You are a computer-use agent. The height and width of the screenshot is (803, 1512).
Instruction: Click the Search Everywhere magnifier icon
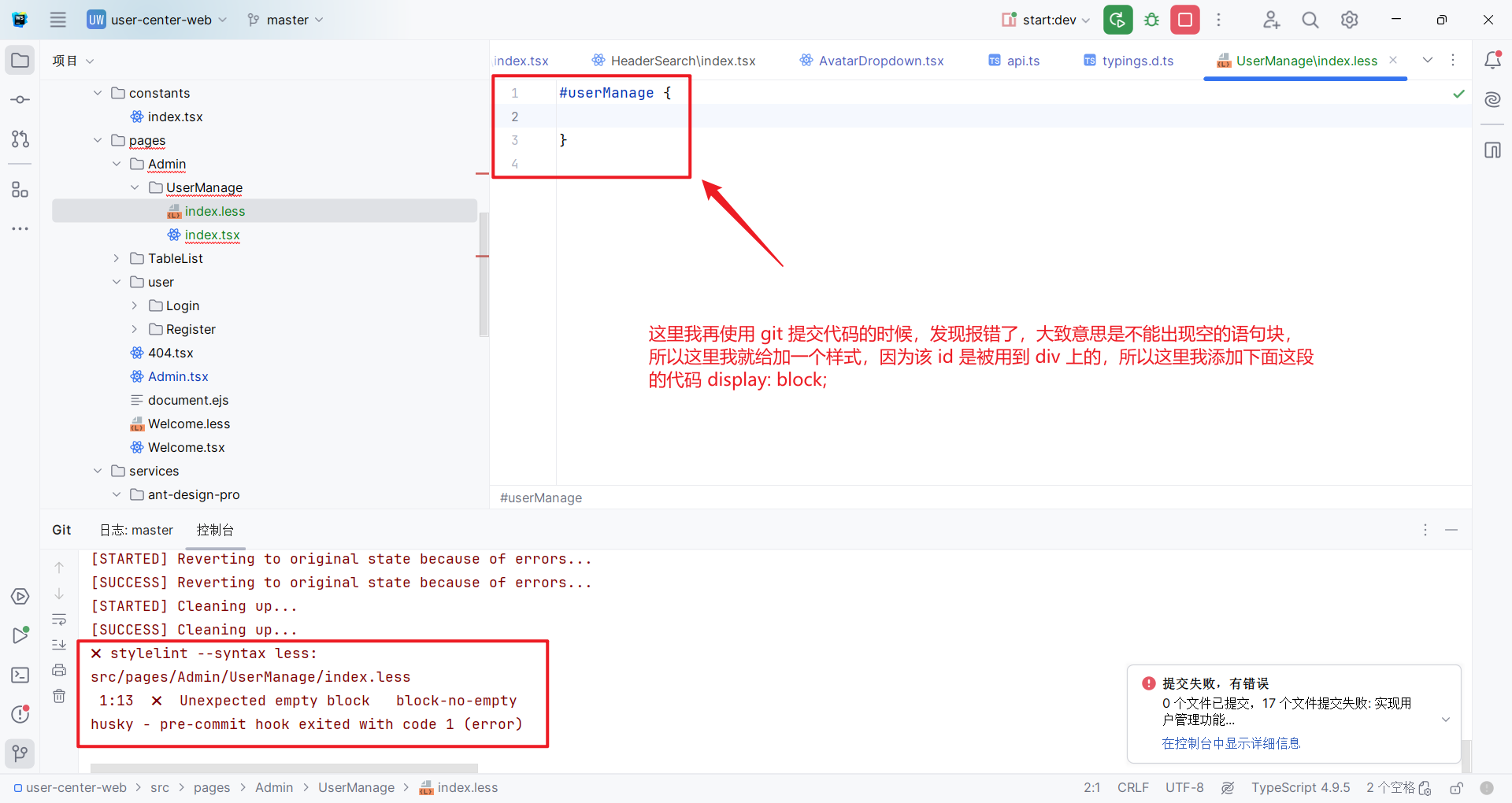pos(1310,20)
